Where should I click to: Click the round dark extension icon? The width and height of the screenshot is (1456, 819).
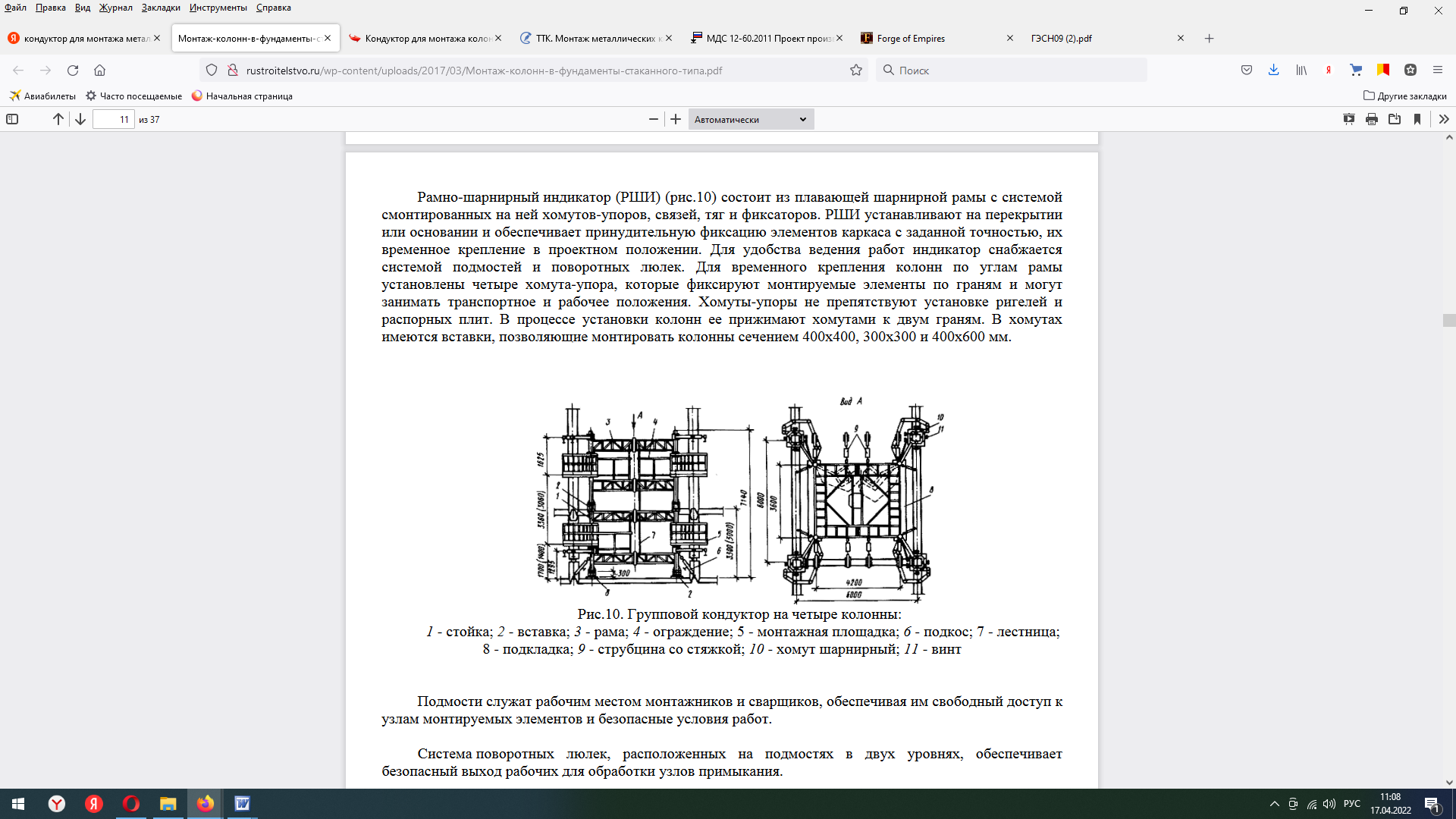click(1410, 70)
